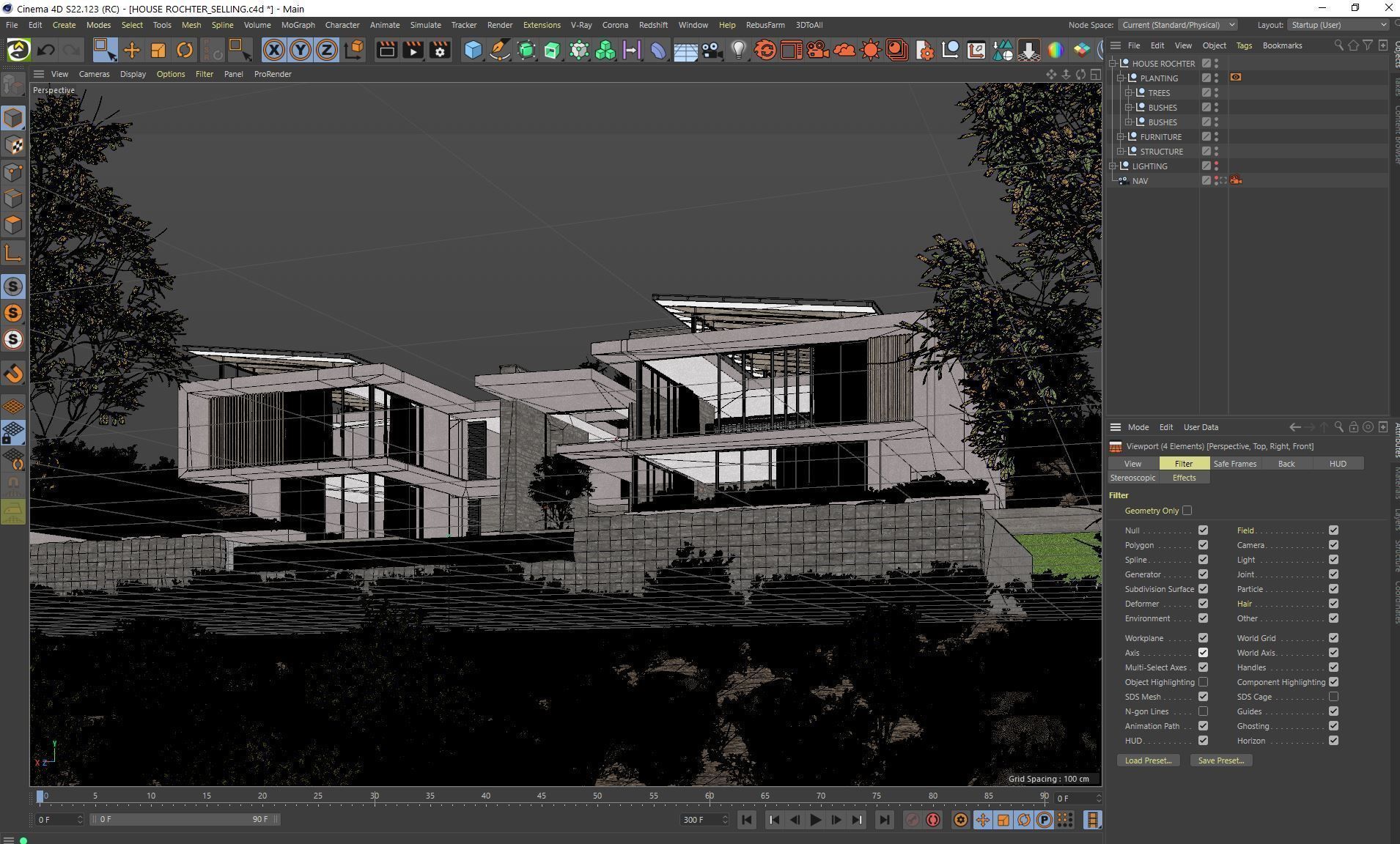Uncheck the Null filter checkbox
Screen dimensions: 1400x844
(x=1203, y=530)
